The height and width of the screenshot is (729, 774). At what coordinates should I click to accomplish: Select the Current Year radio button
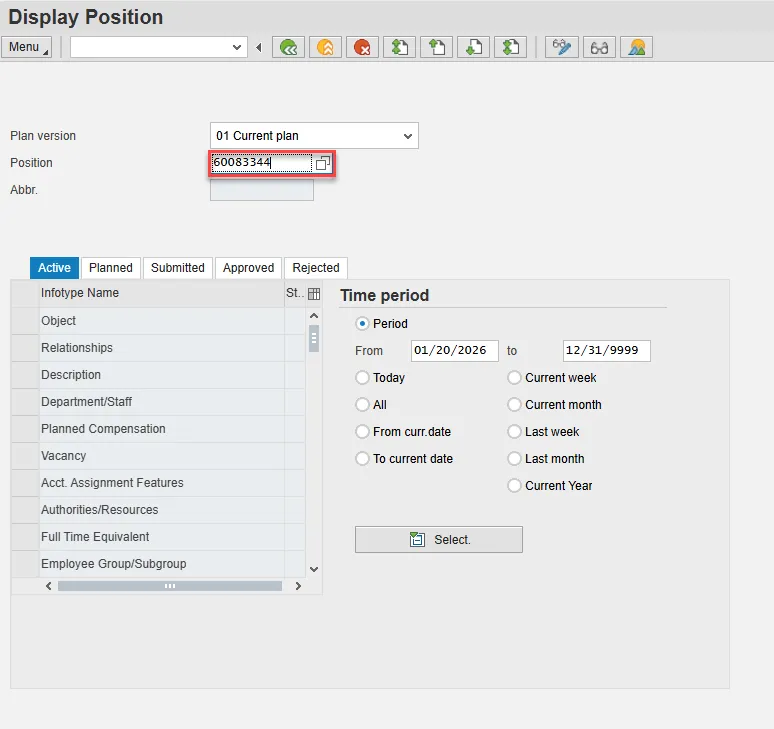coord(514,486)
